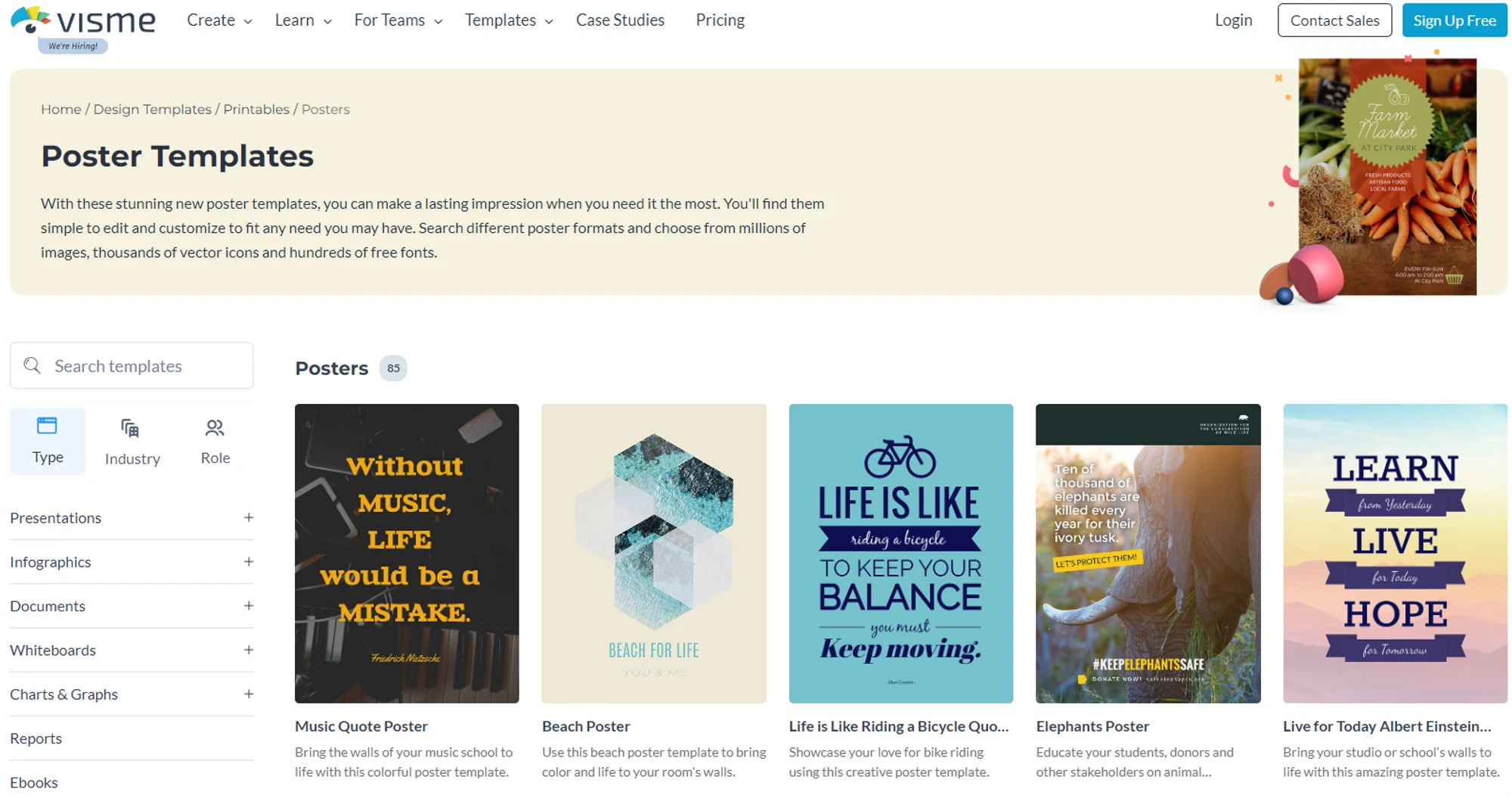Viewport: 1512px width, 795px height.
Task: Select the Role filter icon
Action: pyautogui.click(x=215, y=428)
